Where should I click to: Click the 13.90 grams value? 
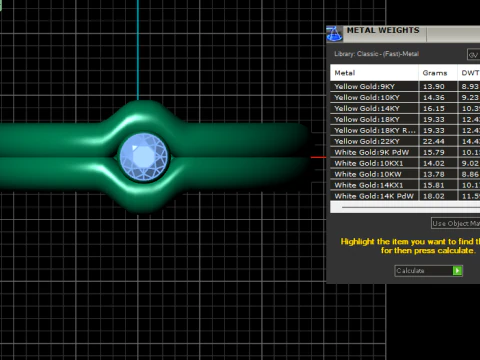(x=434, y=87)
